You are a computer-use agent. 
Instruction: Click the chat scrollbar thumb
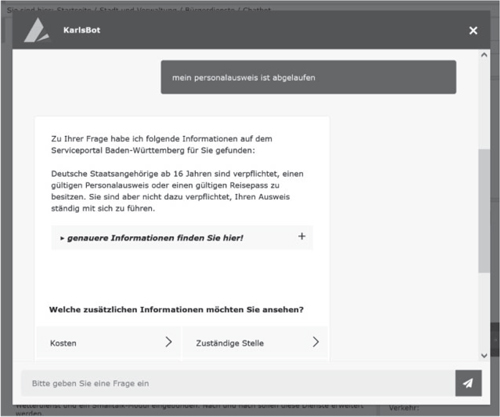tap(484, 211)
